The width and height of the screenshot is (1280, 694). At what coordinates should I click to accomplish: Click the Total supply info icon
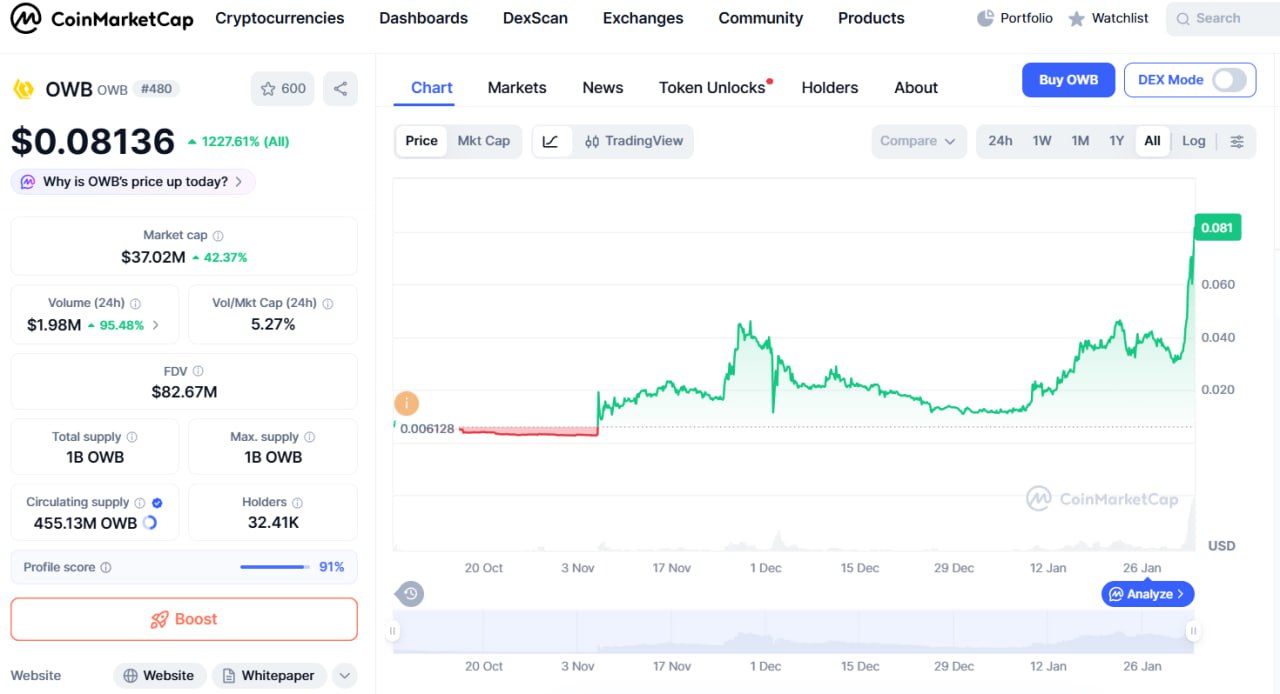coord(132,437)
